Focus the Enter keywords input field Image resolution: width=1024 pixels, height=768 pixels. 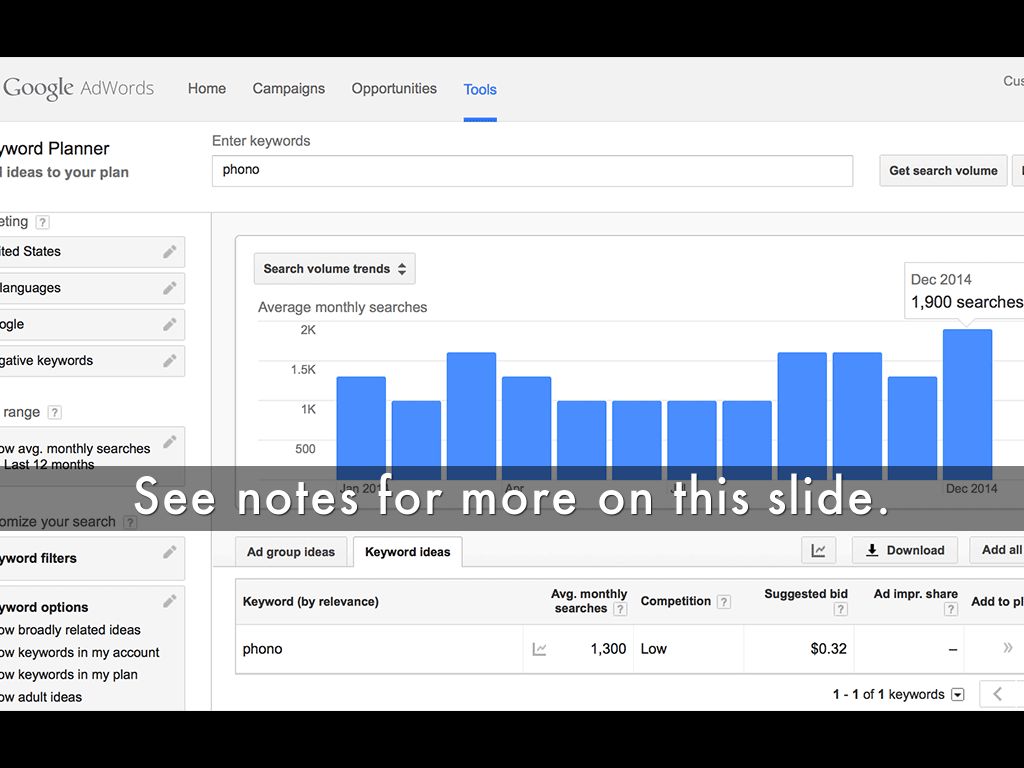click(x=532, y=171)
